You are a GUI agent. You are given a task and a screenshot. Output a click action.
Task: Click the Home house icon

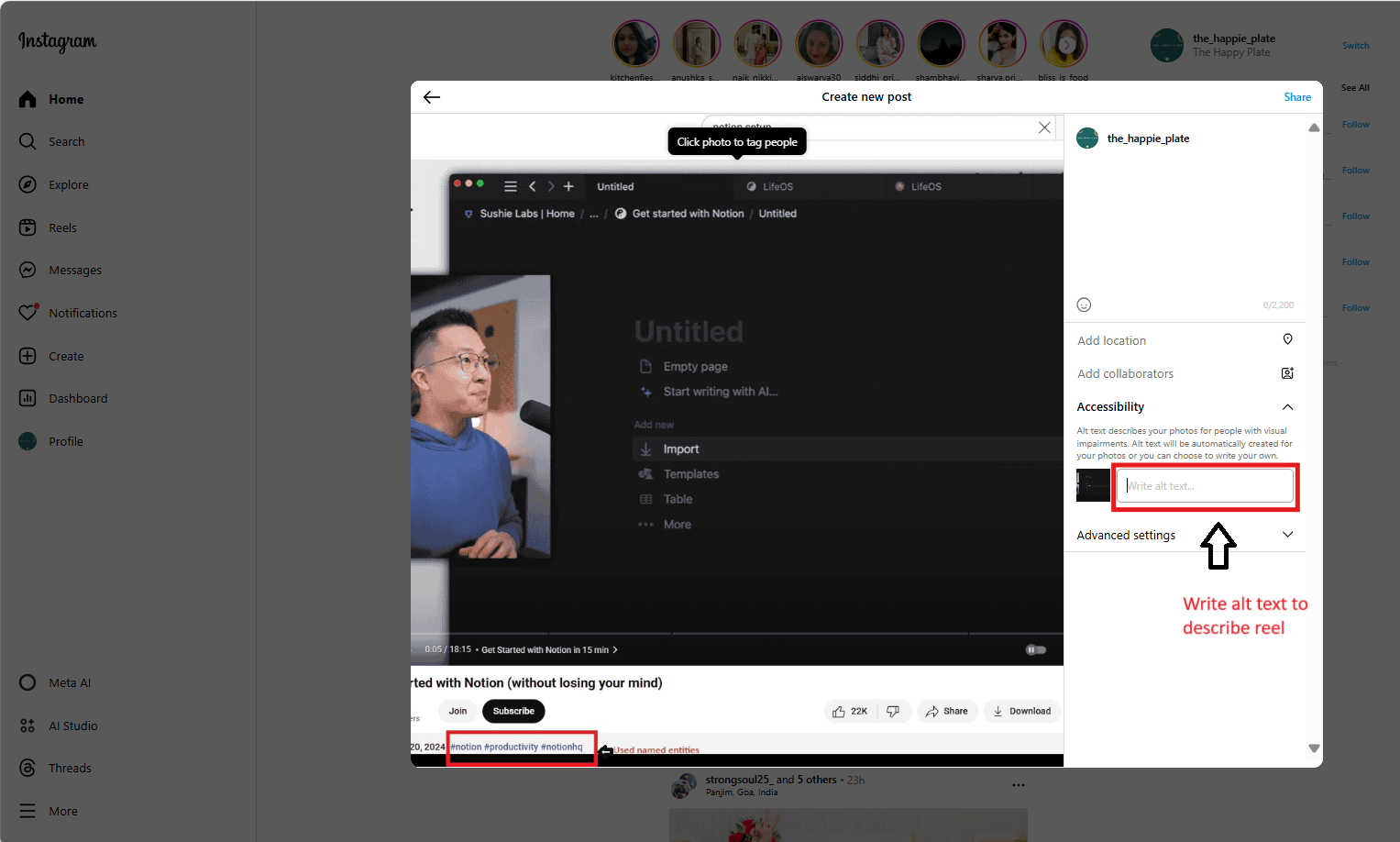[28, 99]
